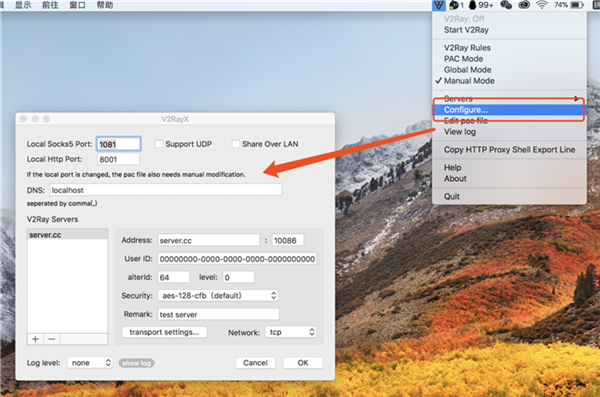Open the Configure... menu item
The height and width of the screenshot is (397, 600).
tap(509, 110)
